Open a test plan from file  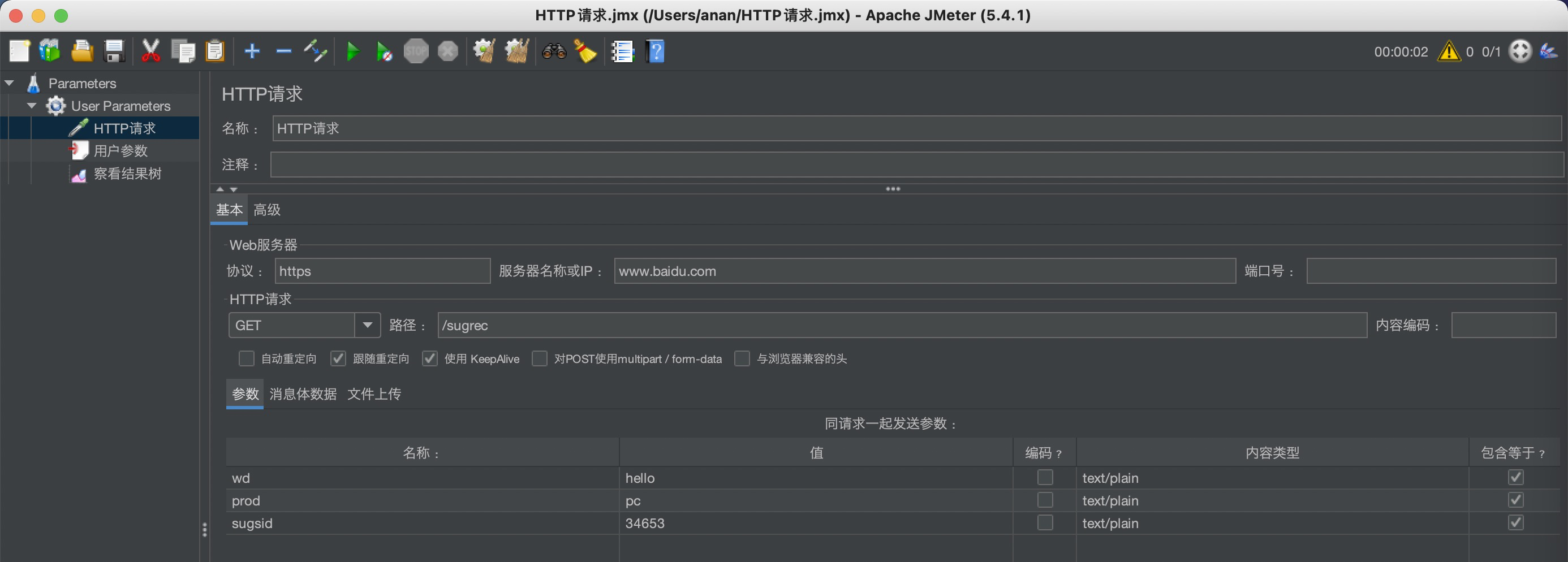coord(82,51)
